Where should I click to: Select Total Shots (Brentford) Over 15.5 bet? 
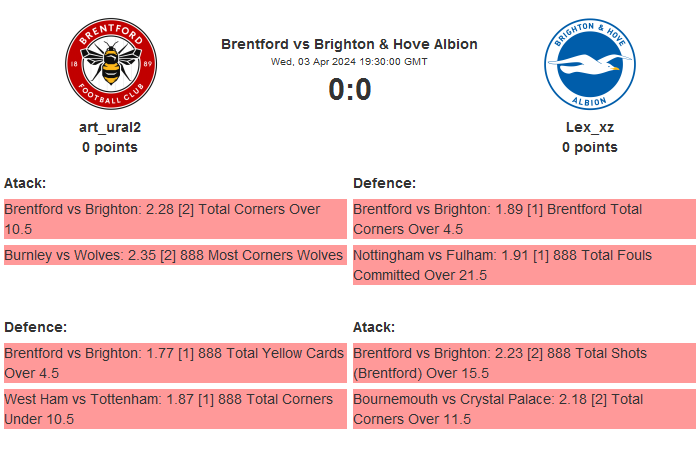pos(523,363)
